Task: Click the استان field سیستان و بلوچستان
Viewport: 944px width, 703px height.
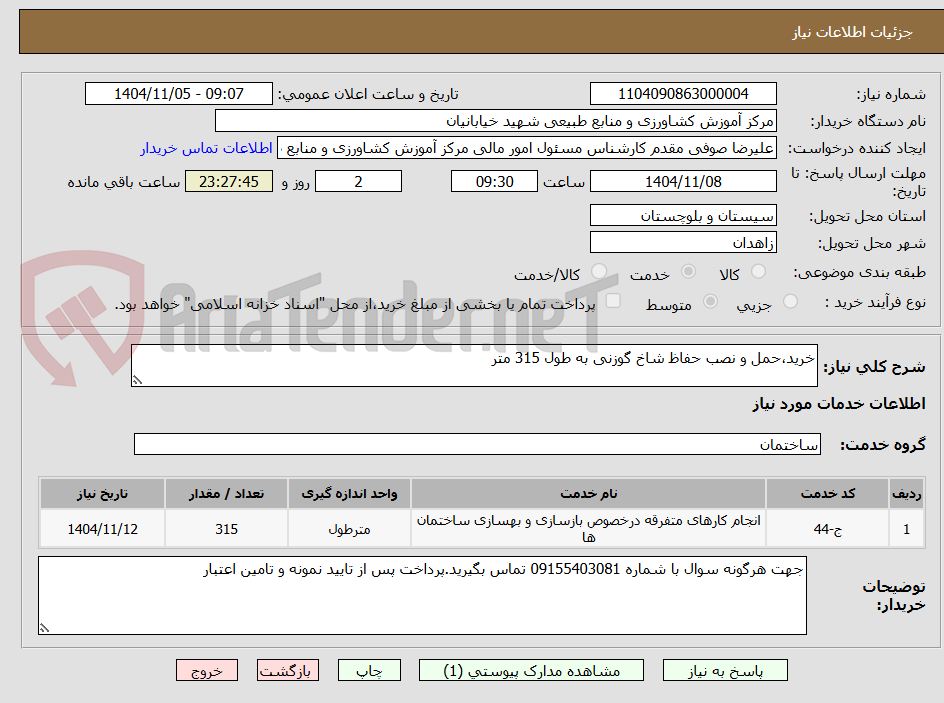Action: (683, 215)
